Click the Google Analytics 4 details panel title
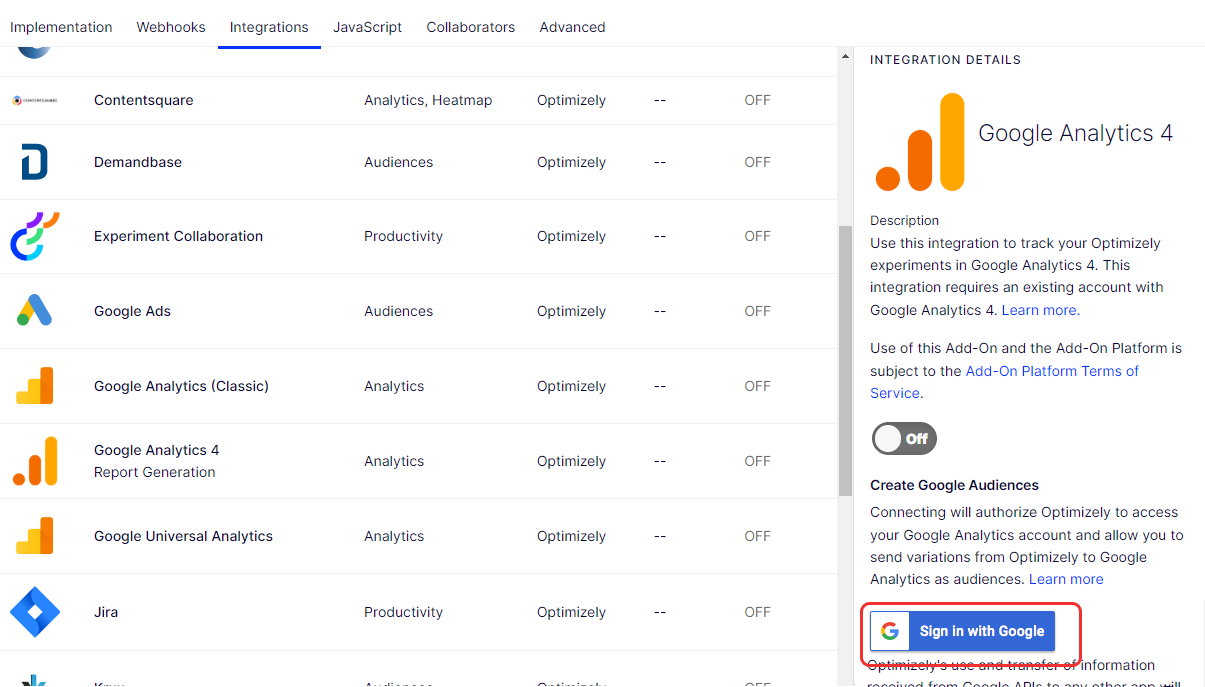This screenshot has width=1205, height=687. (1075, 133)
